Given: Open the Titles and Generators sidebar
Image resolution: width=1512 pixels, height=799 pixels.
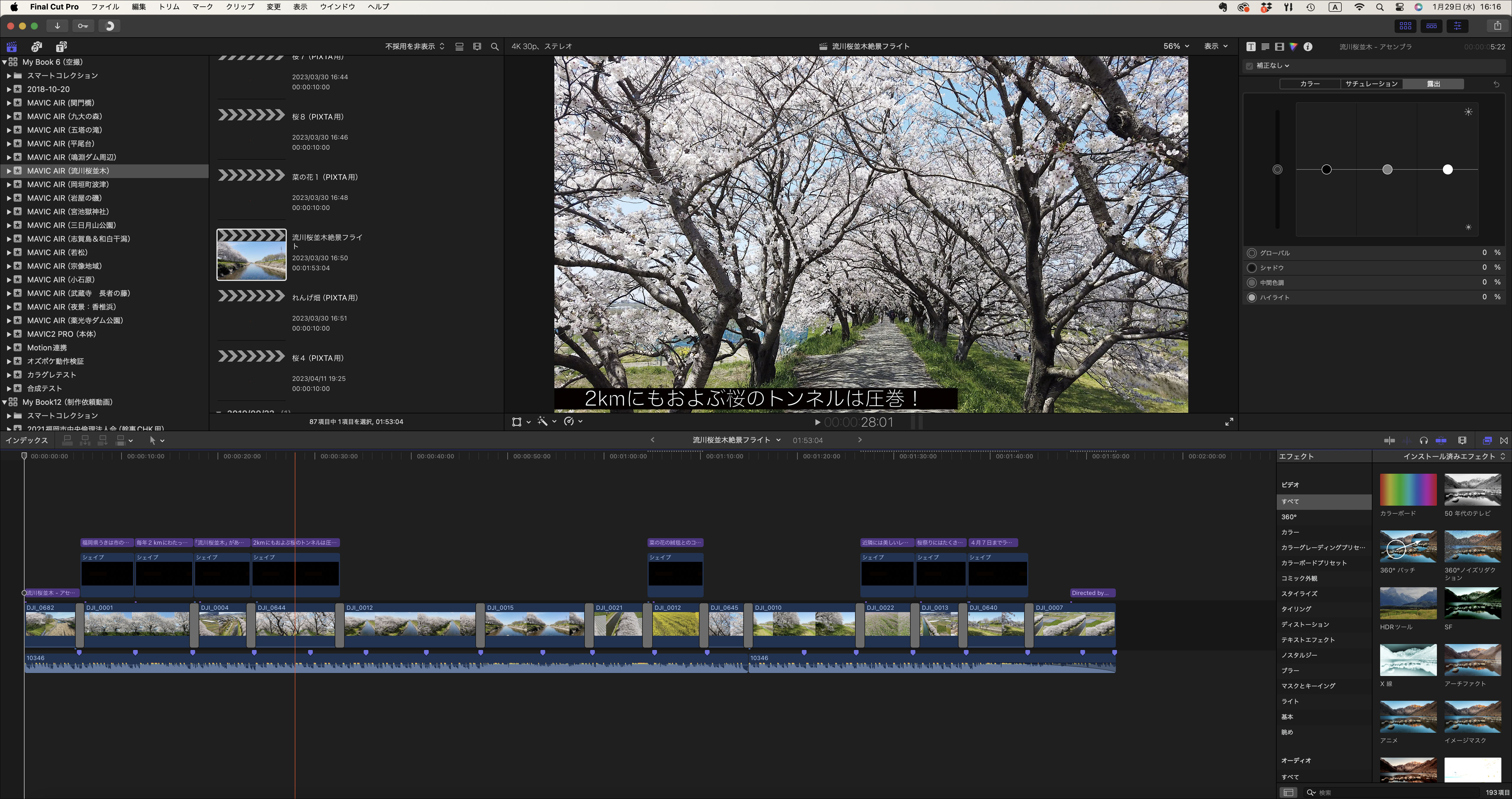Looking at the screenshot, I should 61,46.
